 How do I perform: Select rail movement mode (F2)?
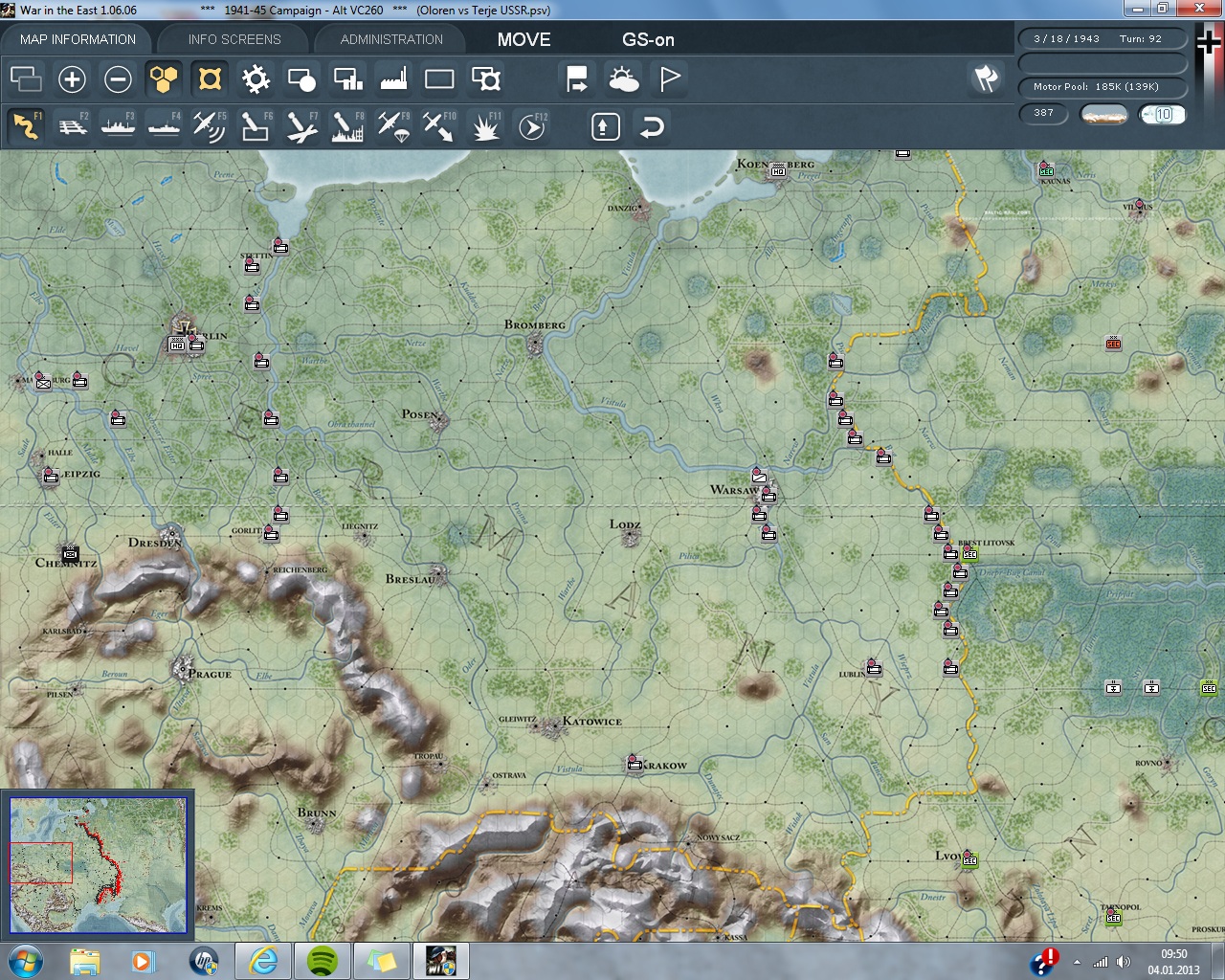pyautogui.click(x=73, y=126)
